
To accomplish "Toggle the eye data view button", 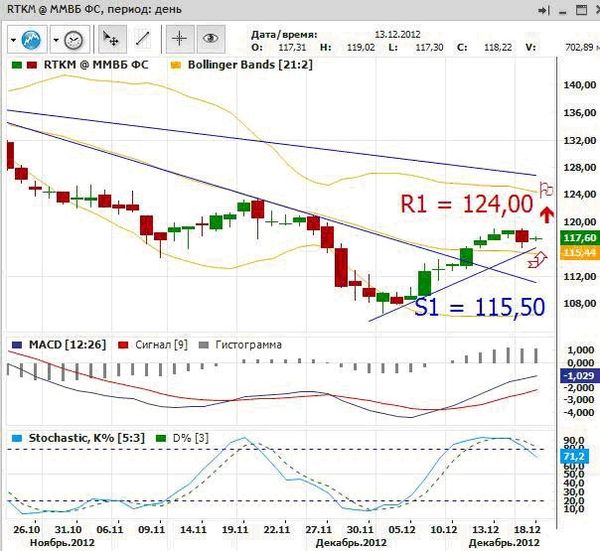I will click(x=210, y=39).
